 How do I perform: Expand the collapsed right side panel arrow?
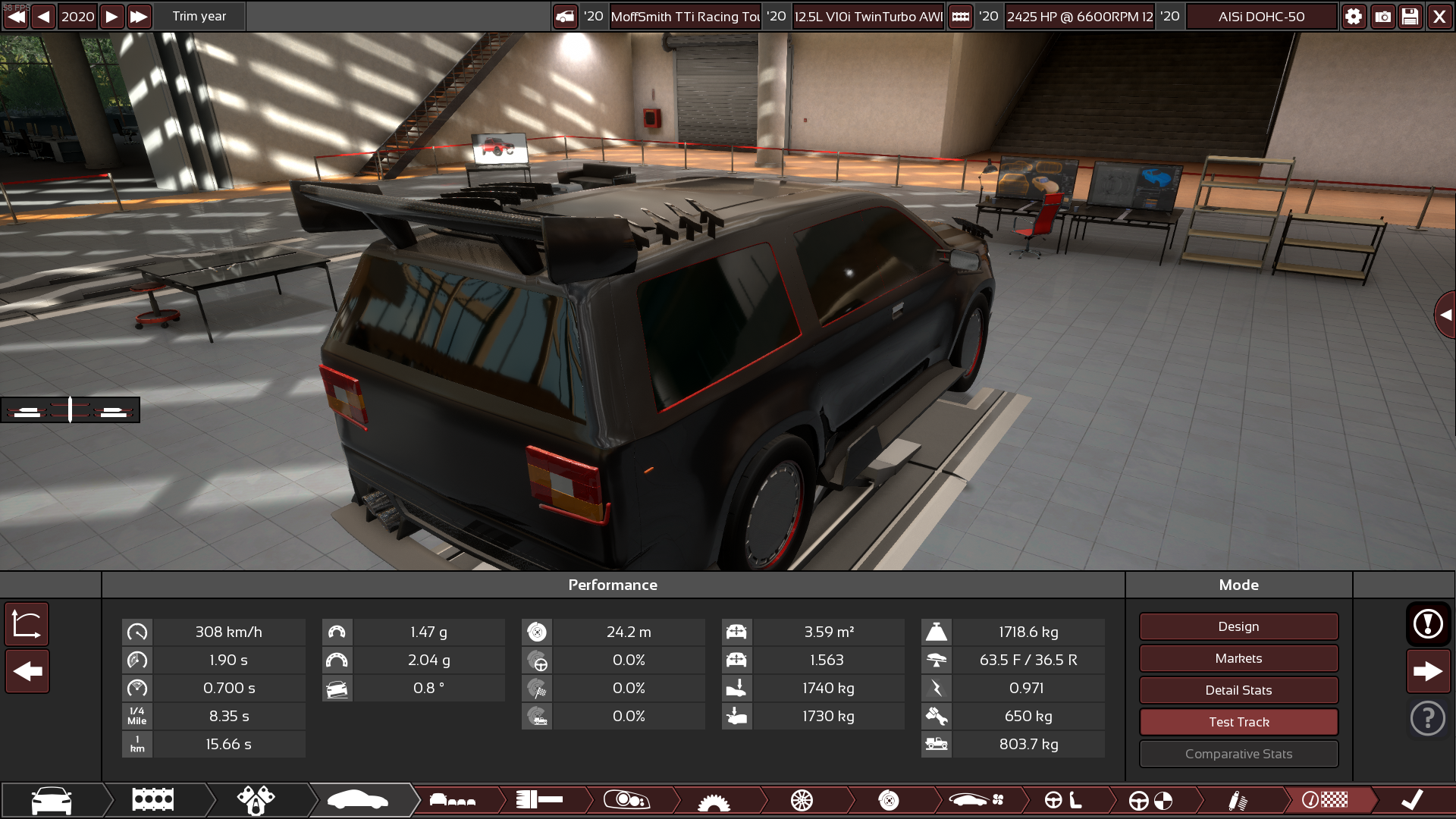tap(1445, 315)
